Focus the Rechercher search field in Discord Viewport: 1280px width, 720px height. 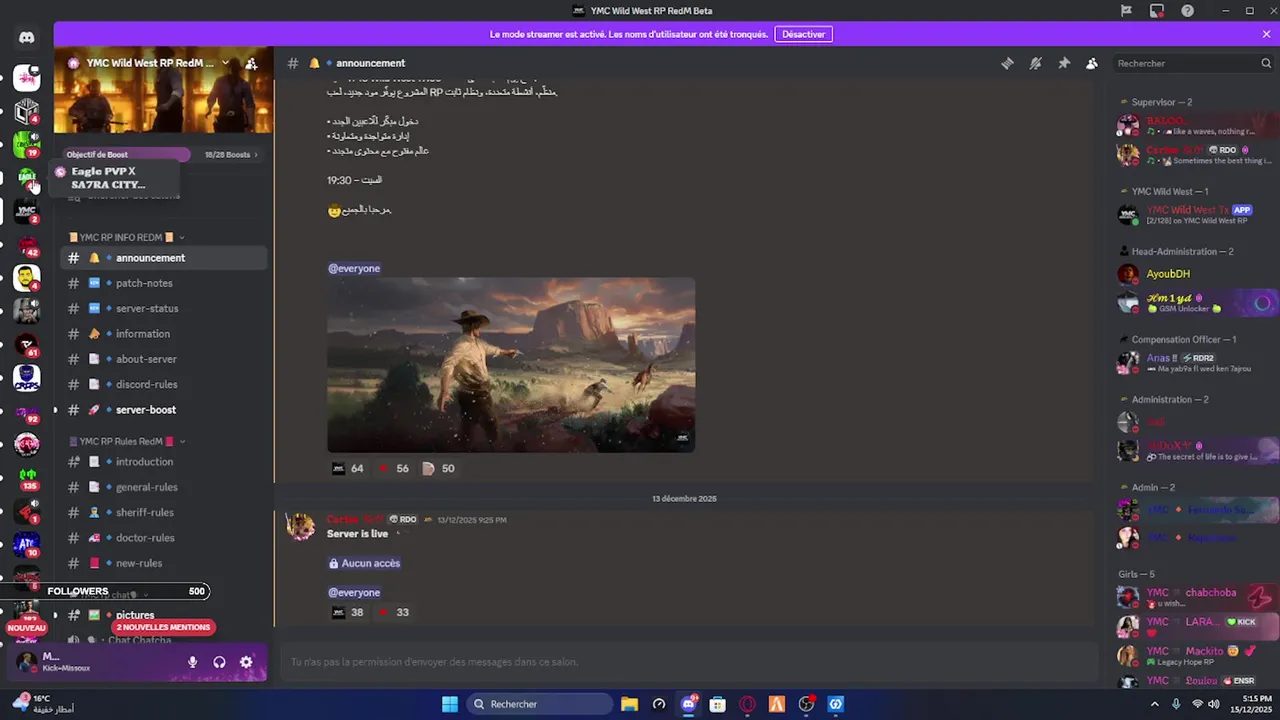(1194, 63)
